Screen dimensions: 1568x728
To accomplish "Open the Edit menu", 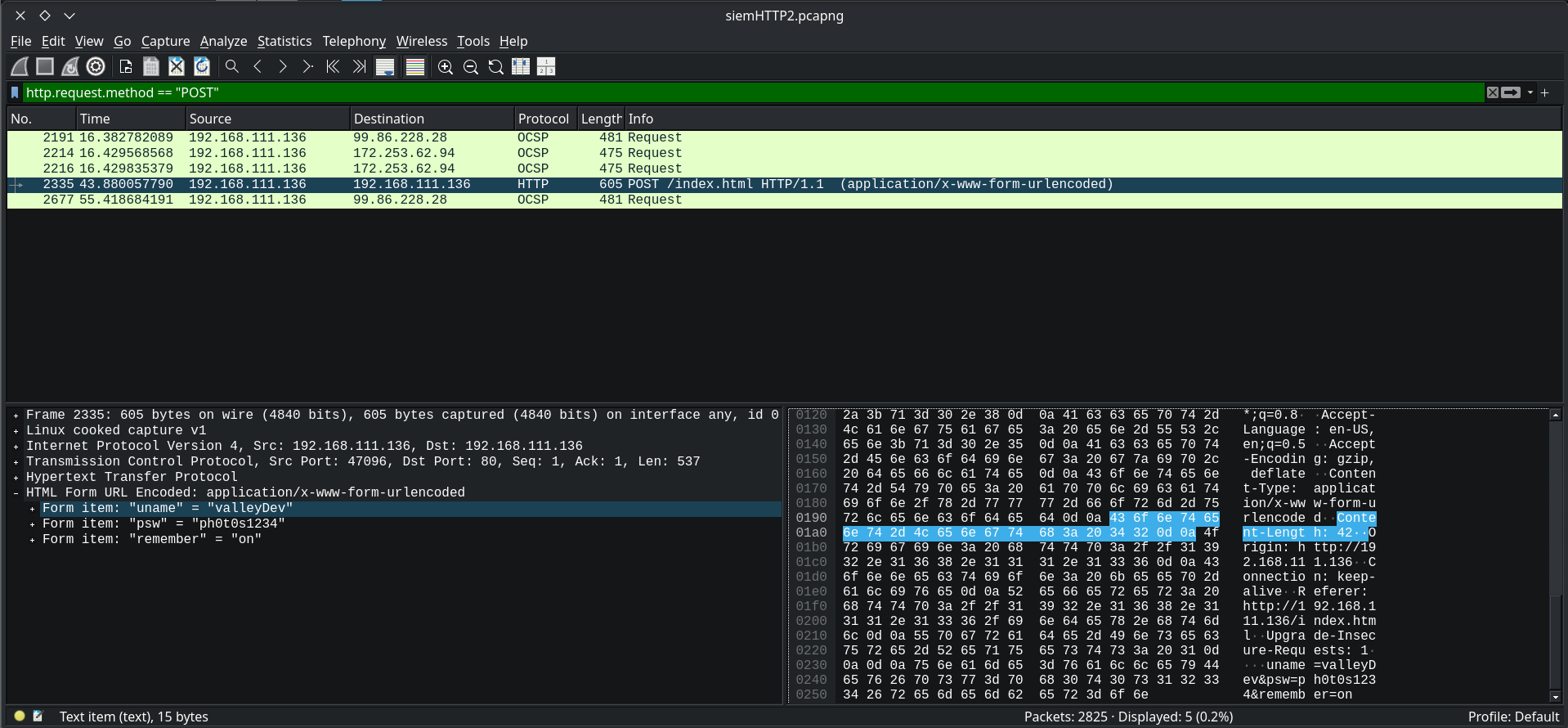I will click(x=53, y=41).
